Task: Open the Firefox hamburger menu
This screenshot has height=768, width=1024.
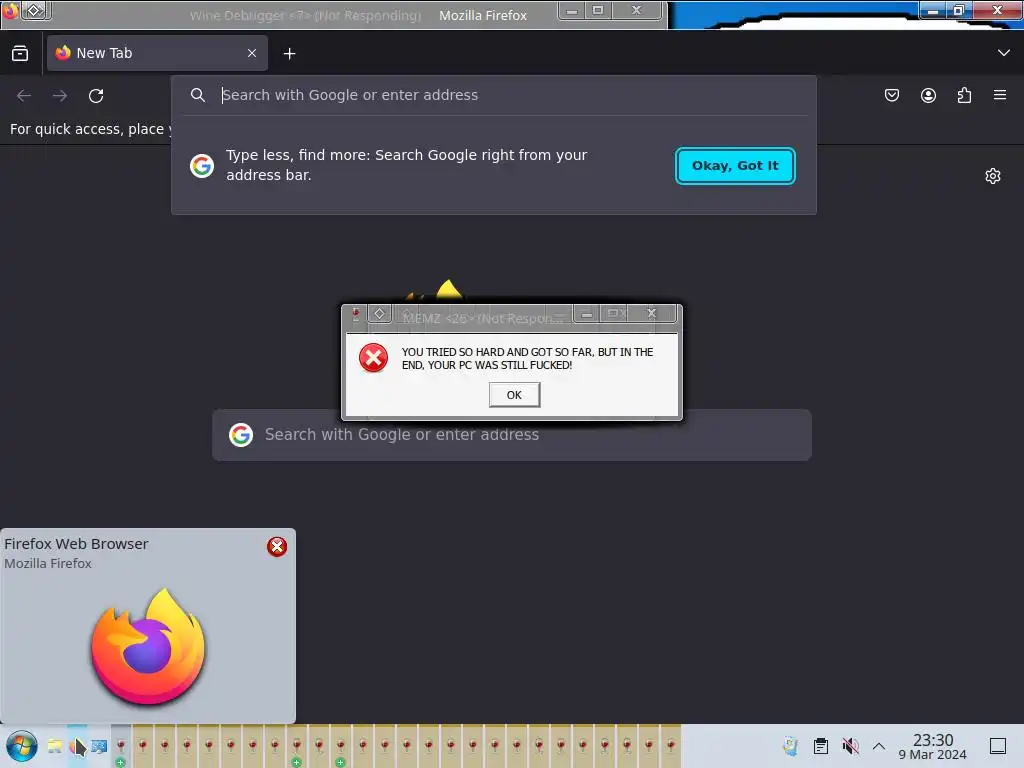Action: click(1000, 95)
